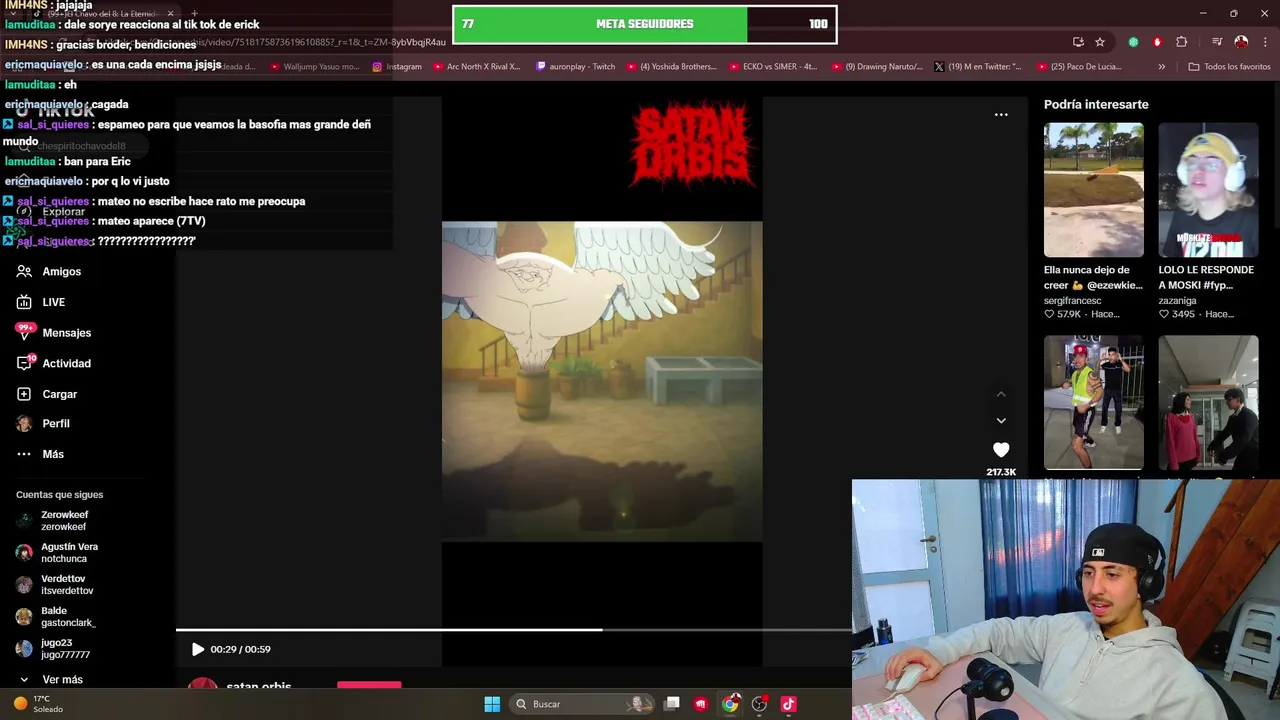
Task: Open weather widget showing 17°C Soleado
Action: tap(38, 704)
